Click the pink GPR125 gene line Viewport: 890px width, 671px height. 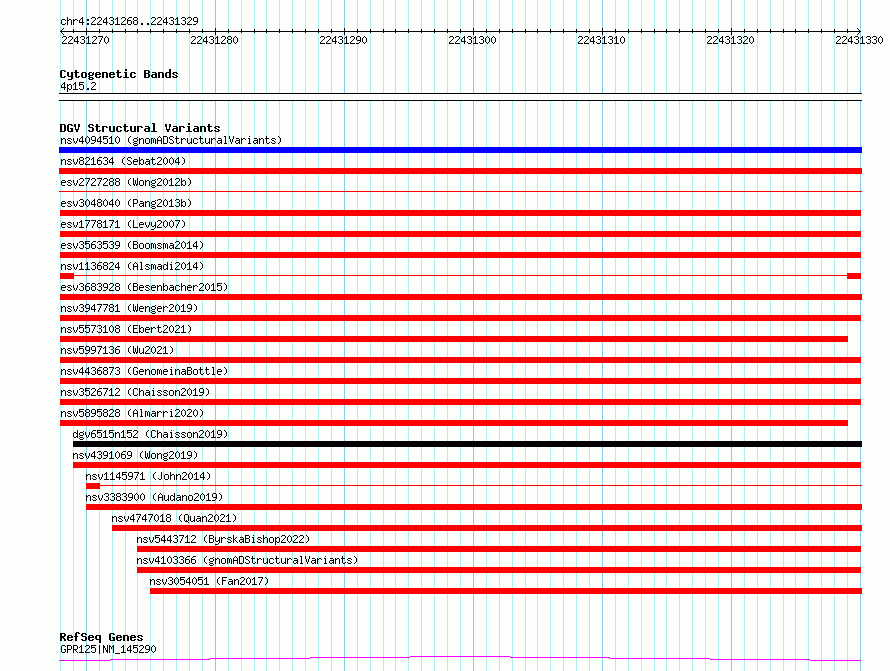[x=460, y=659]
